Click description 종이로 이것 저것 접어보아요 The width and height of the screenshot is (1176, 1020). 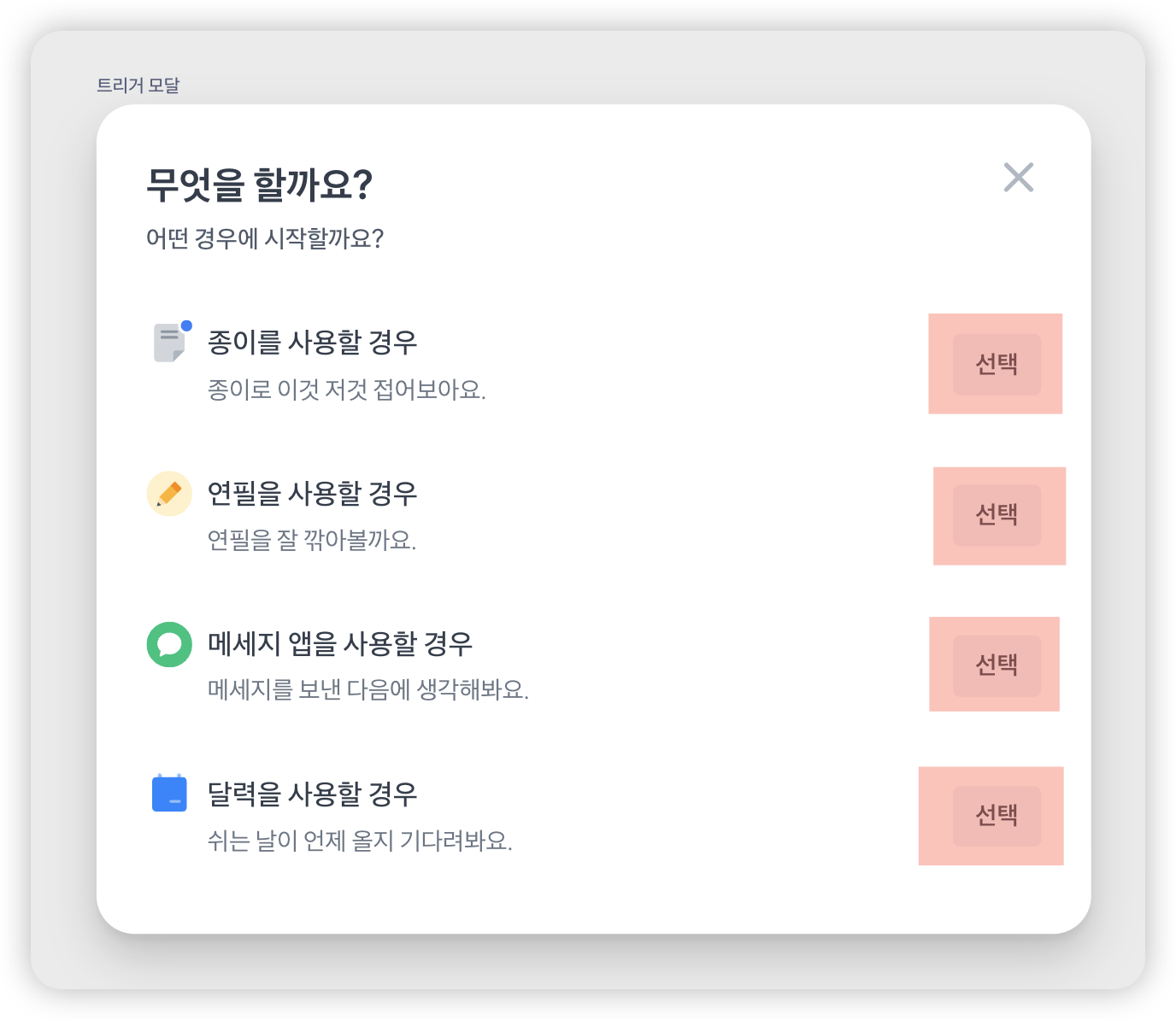tap(346, 390)
